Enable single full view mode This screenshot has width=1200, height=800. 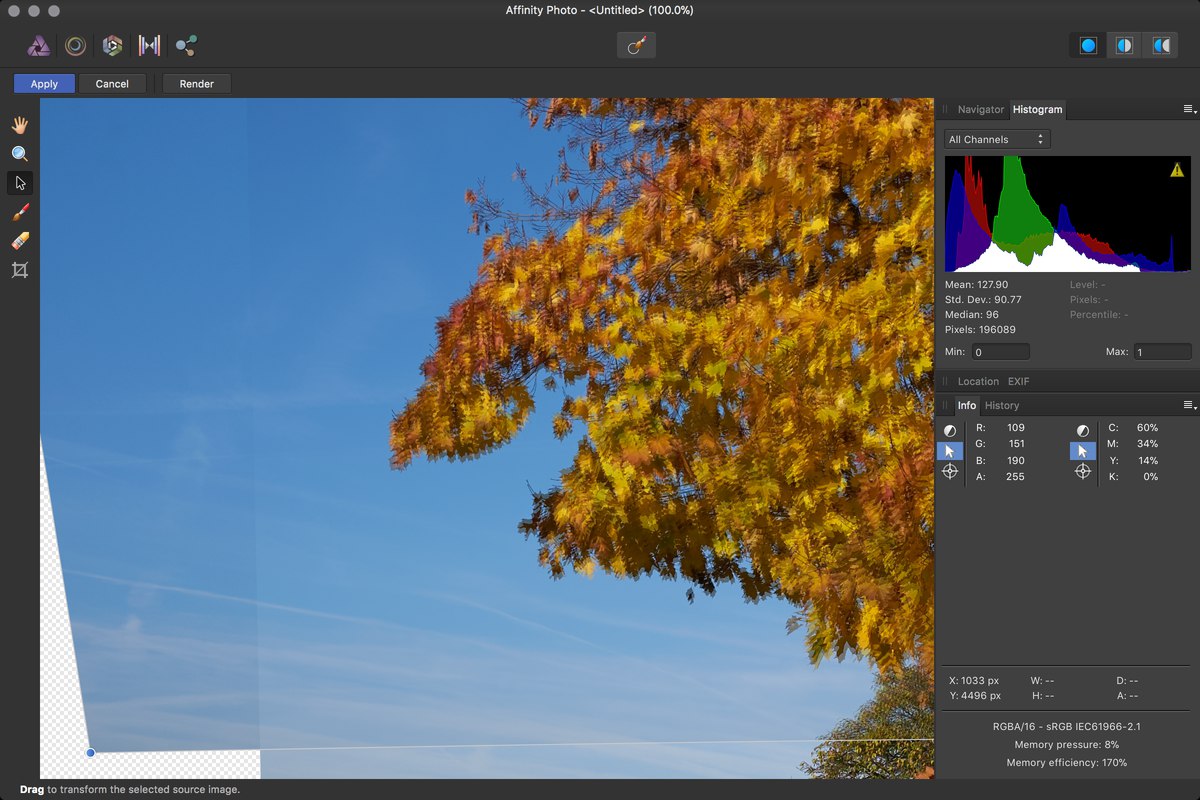coord(1088,46)
